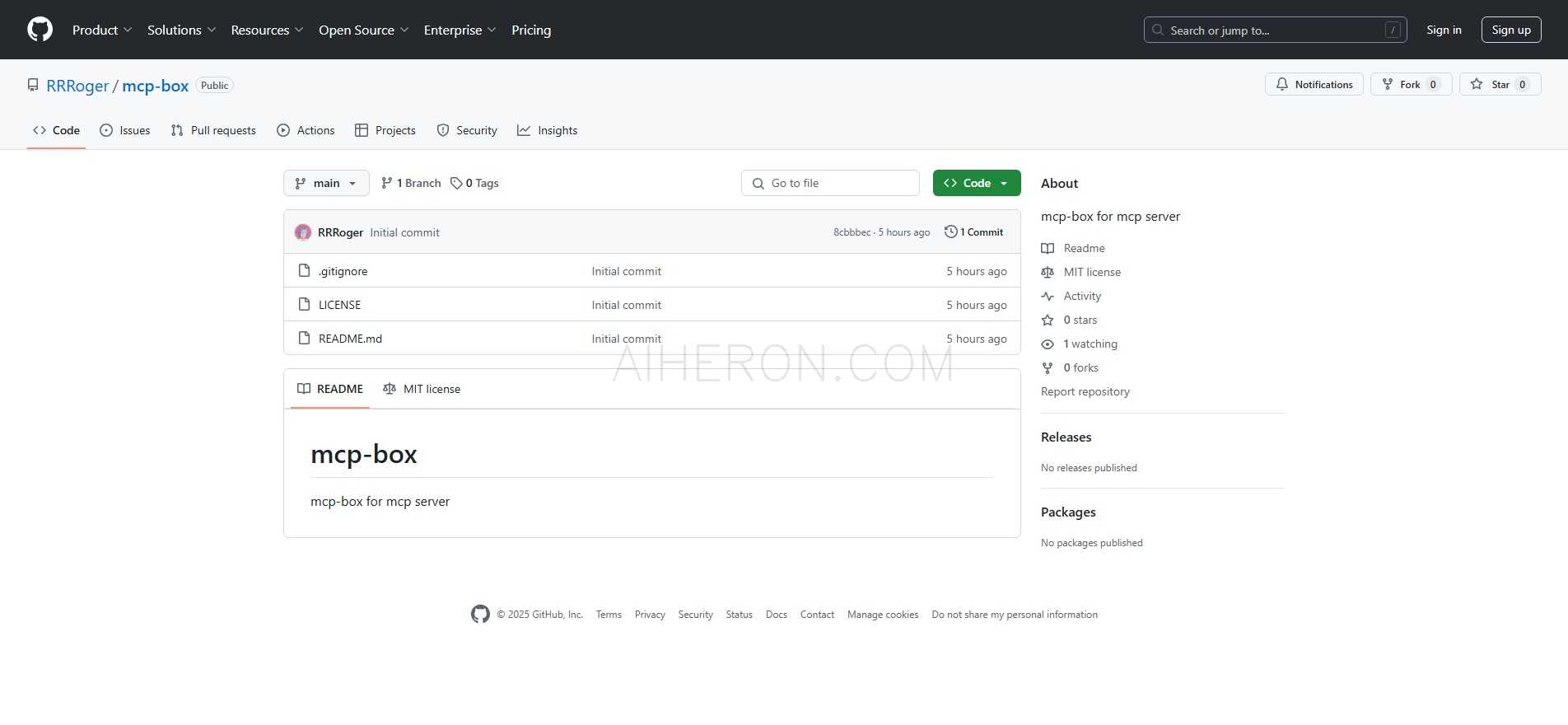Open the Status footer link
This screenshot has width=1568, height=725.
tap(739, 615)
